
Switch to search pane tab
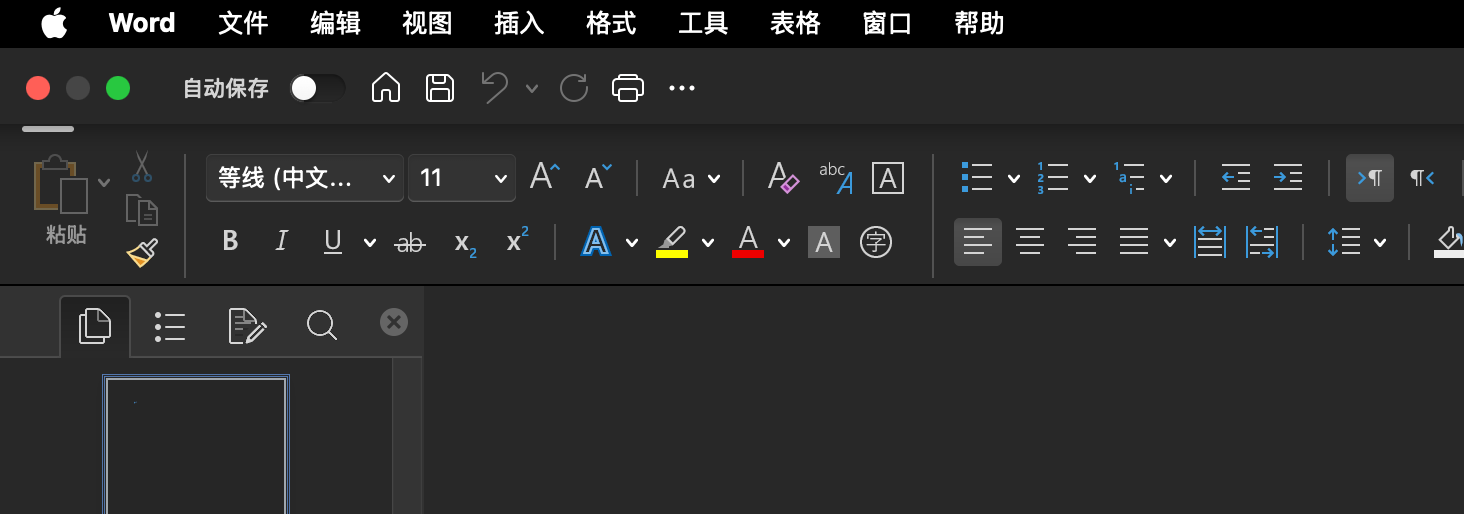(322, 326)
